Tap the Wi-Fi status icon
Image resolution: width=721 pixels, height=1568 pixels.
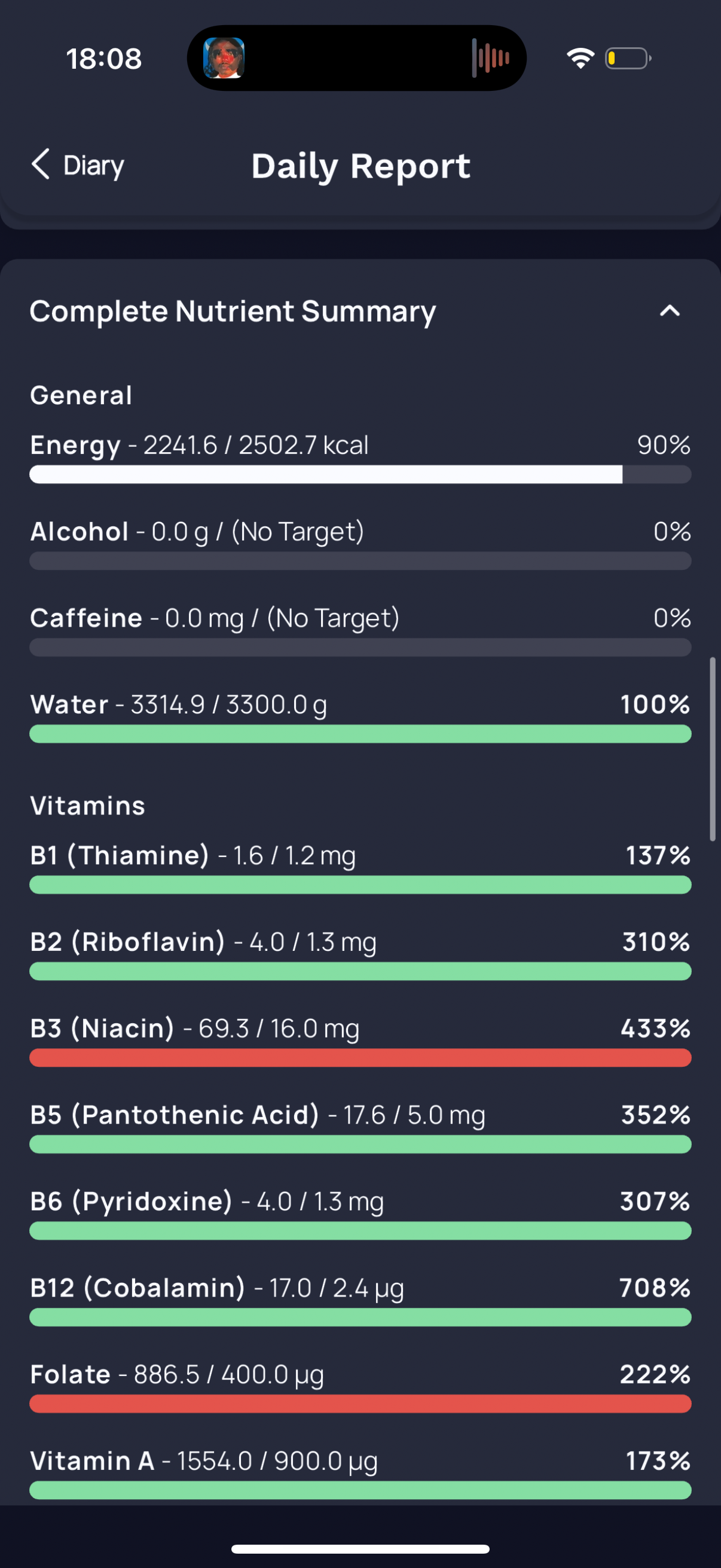coord(580,59)
